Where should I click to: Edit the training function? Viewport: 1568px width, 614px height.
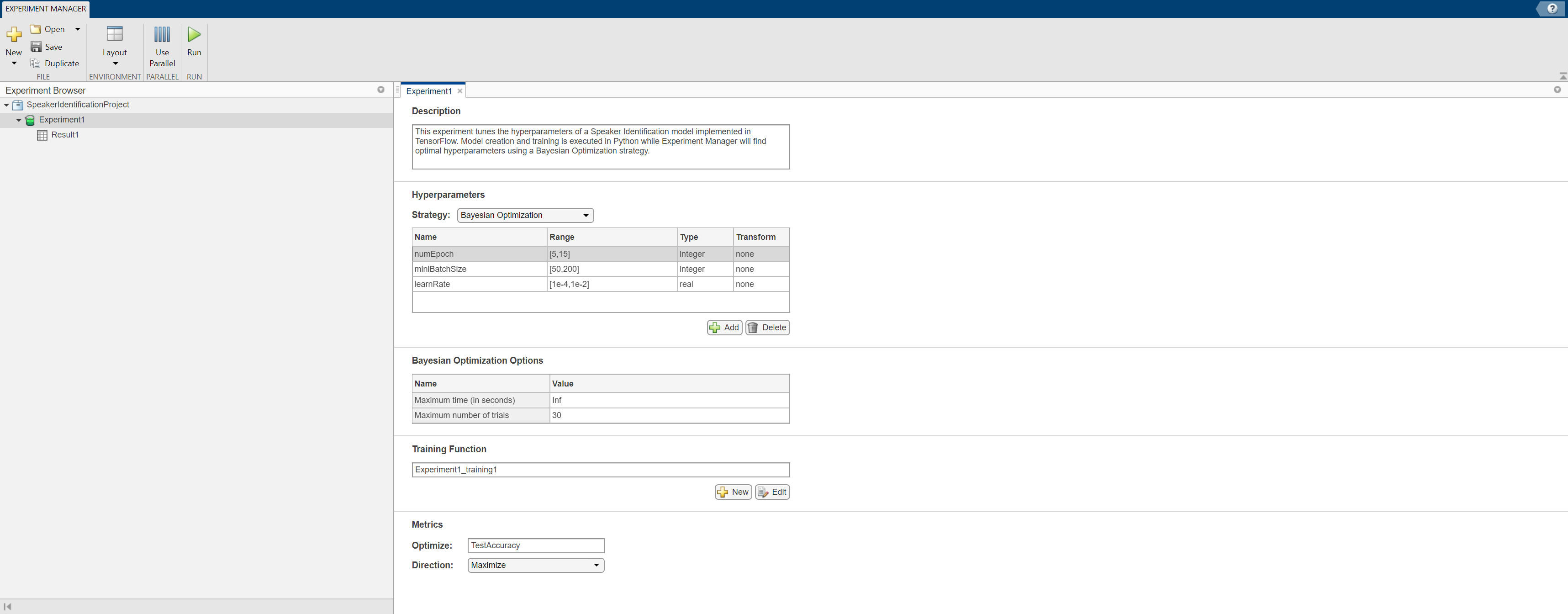[772, 492]
